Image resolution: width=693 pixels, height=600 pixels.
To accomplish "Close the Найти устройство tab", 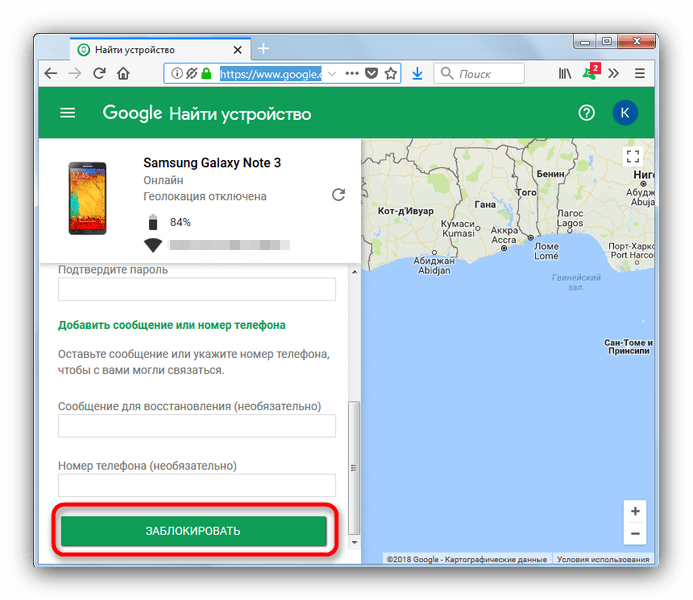I will pyautogui.click(x=237, y=50).
